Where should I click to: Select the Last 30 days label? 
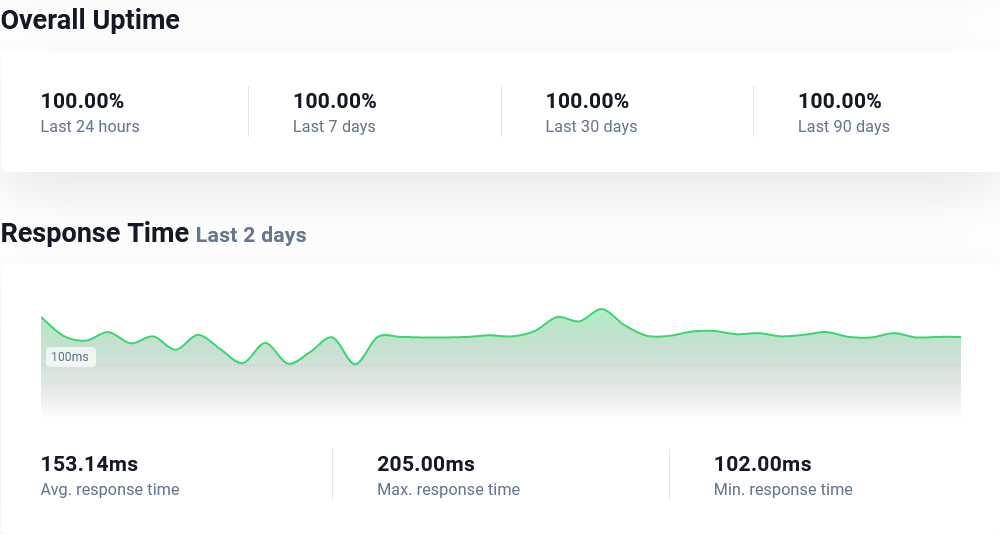(x=591, y=127)
